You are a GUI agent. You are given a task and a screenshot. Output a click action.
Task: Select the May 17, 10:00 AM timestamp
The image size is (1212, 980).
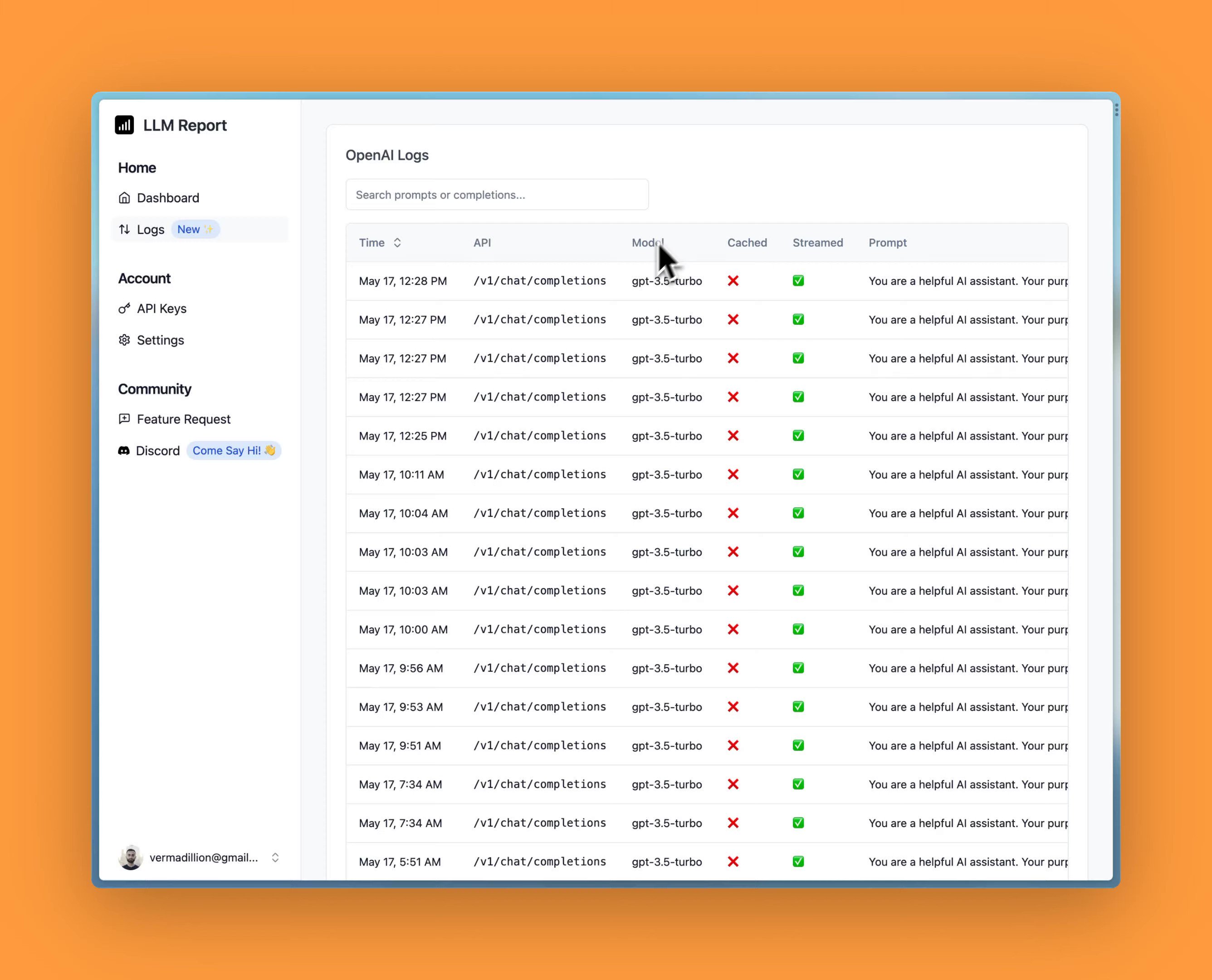coord(403,629)
